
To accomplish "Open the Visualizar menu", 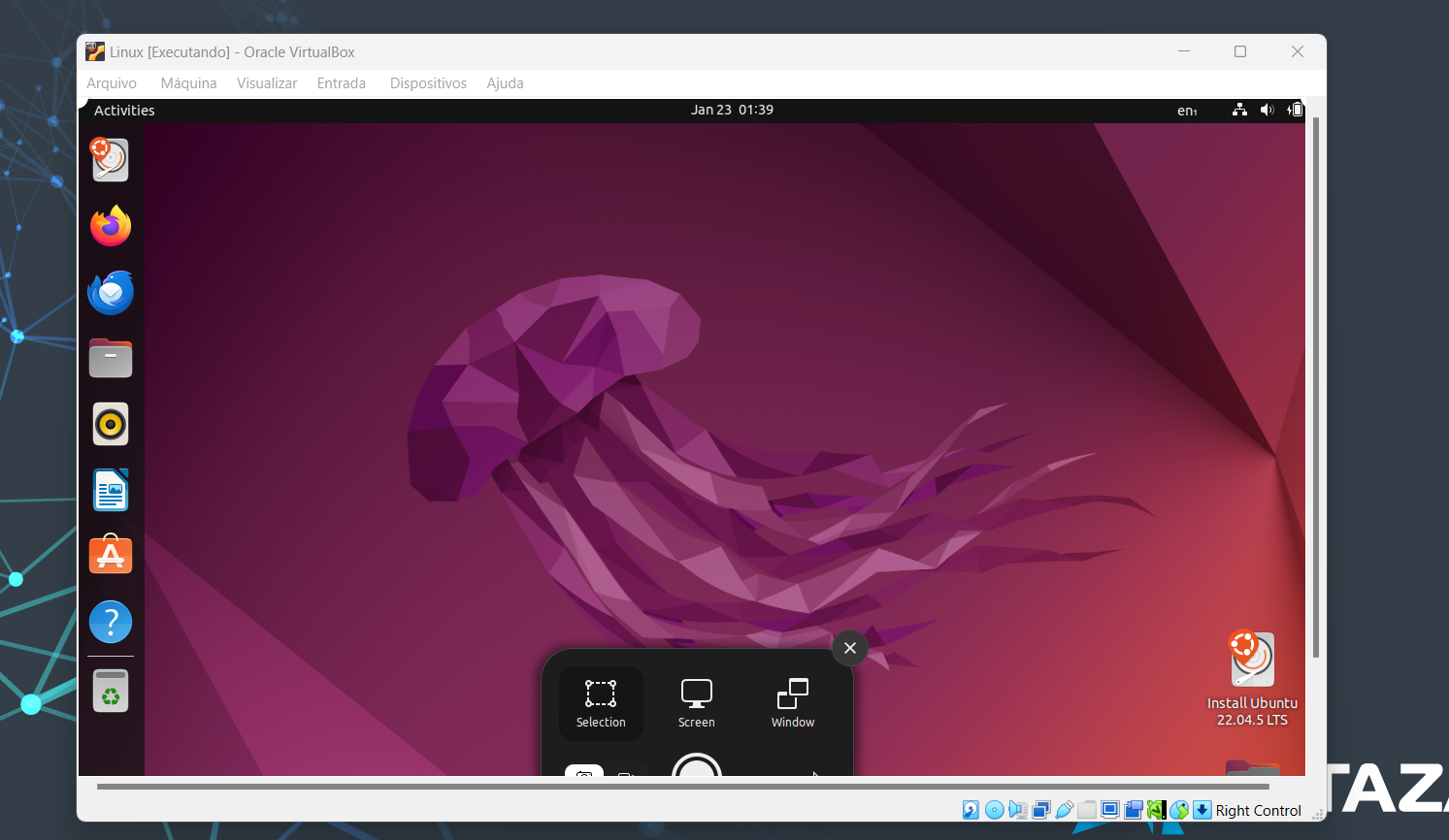I will coord(267,83).
